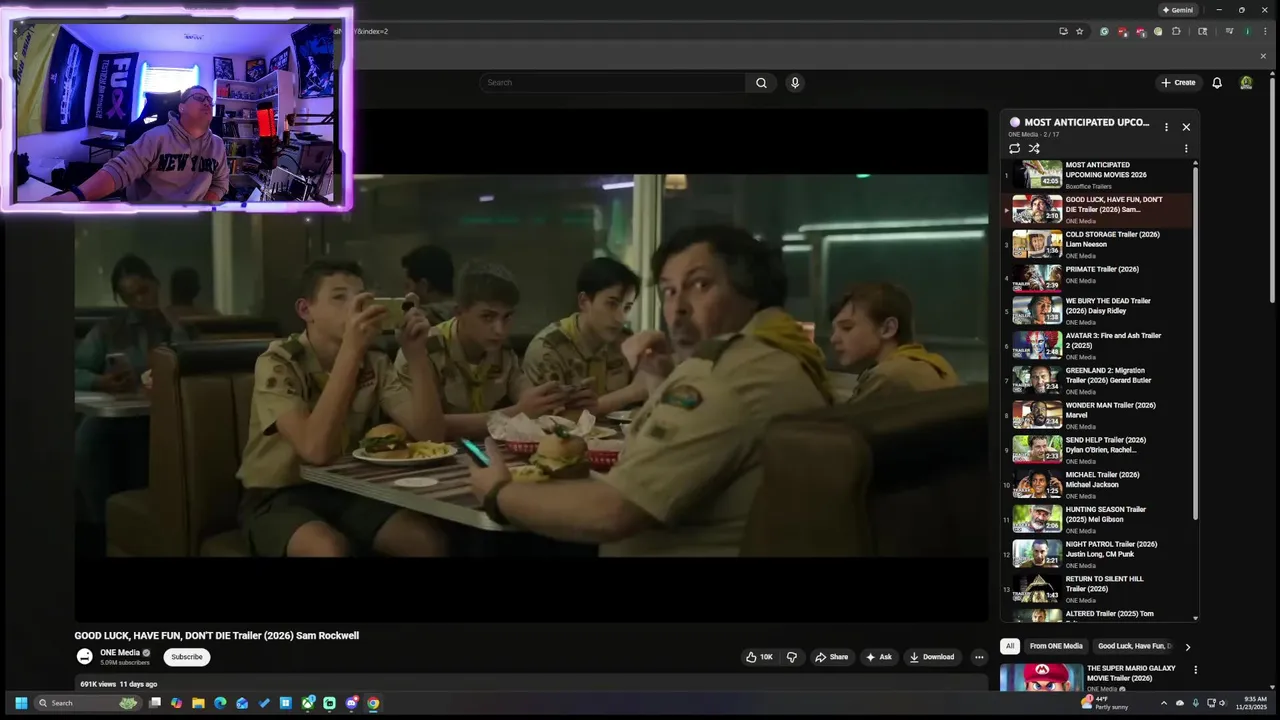
Task: Open volume control in system tray
Action: (x=1222, y=703)
